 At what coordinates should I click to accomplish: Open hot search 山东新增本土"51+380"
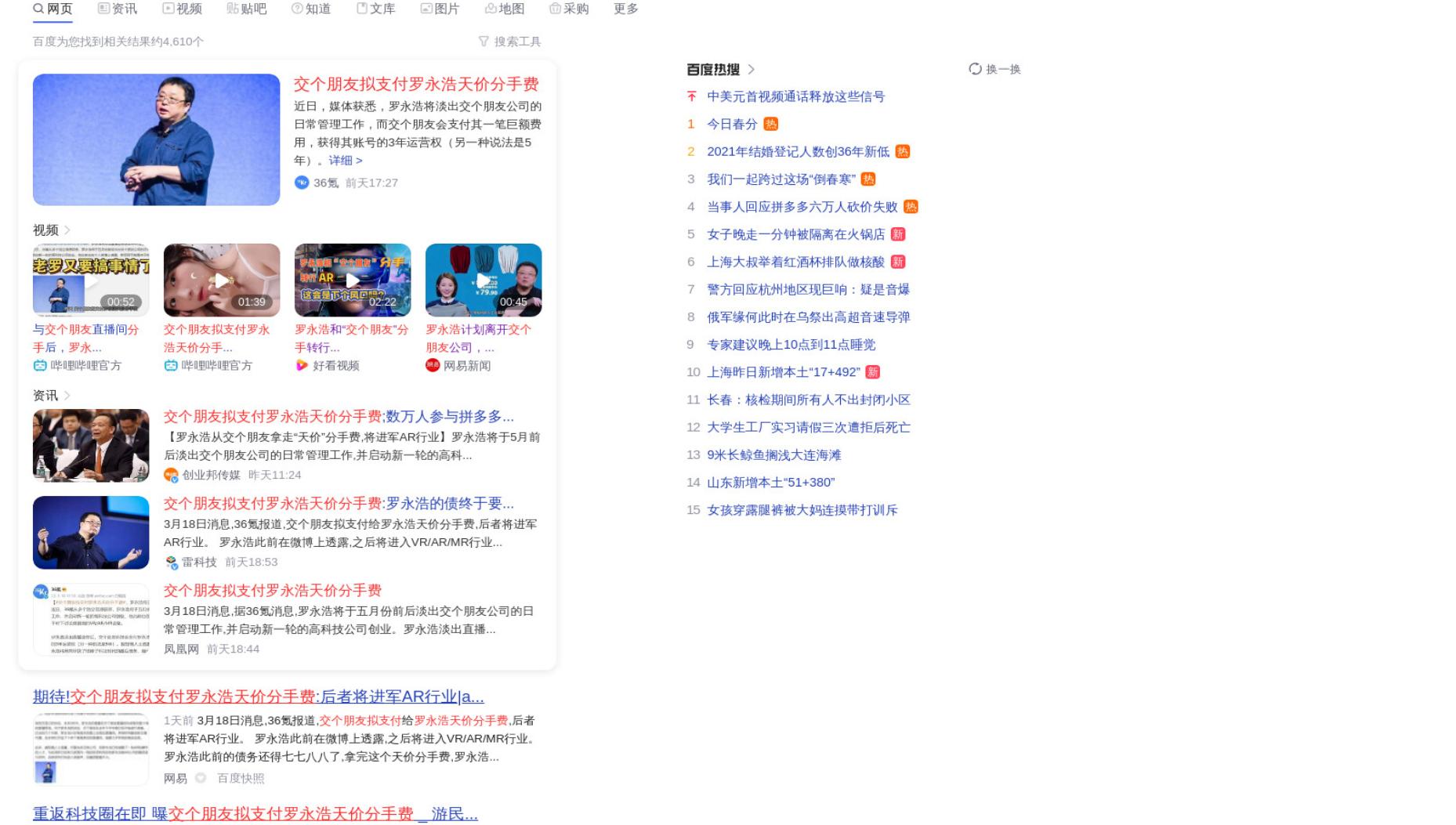click(x=771, y=483)
